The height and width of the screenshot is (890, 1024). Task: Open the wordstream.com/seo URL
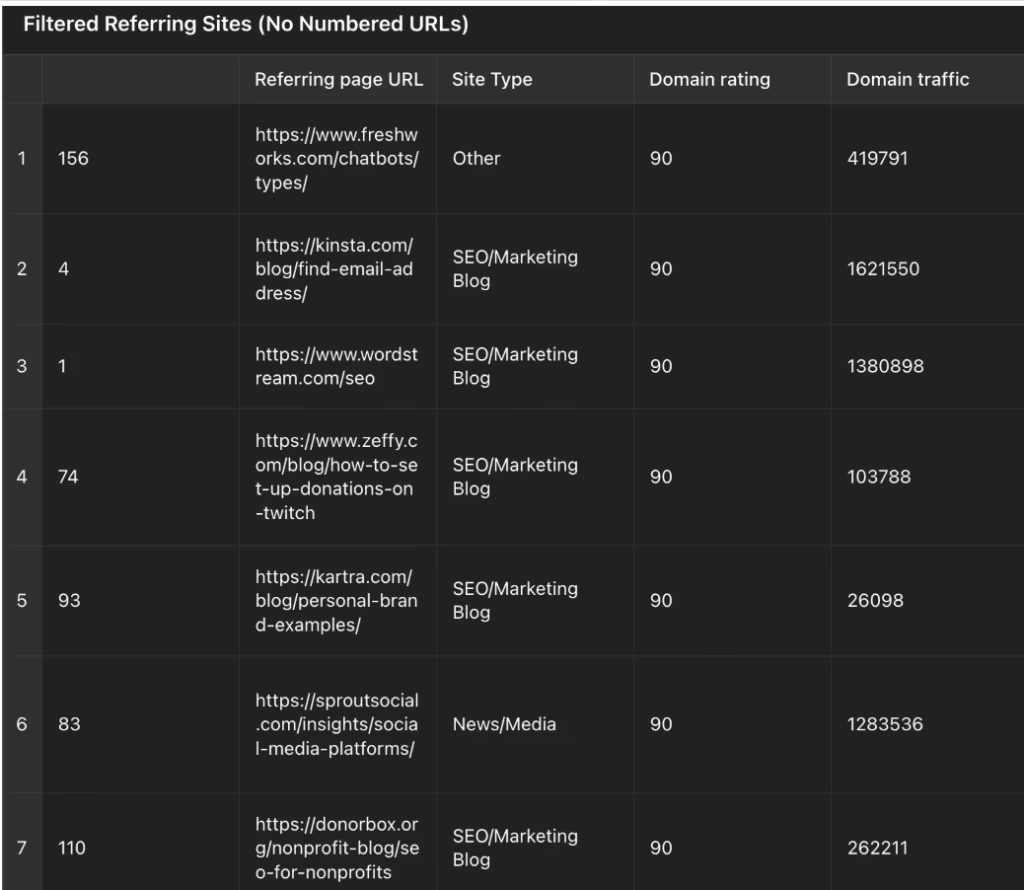[336, 366]
